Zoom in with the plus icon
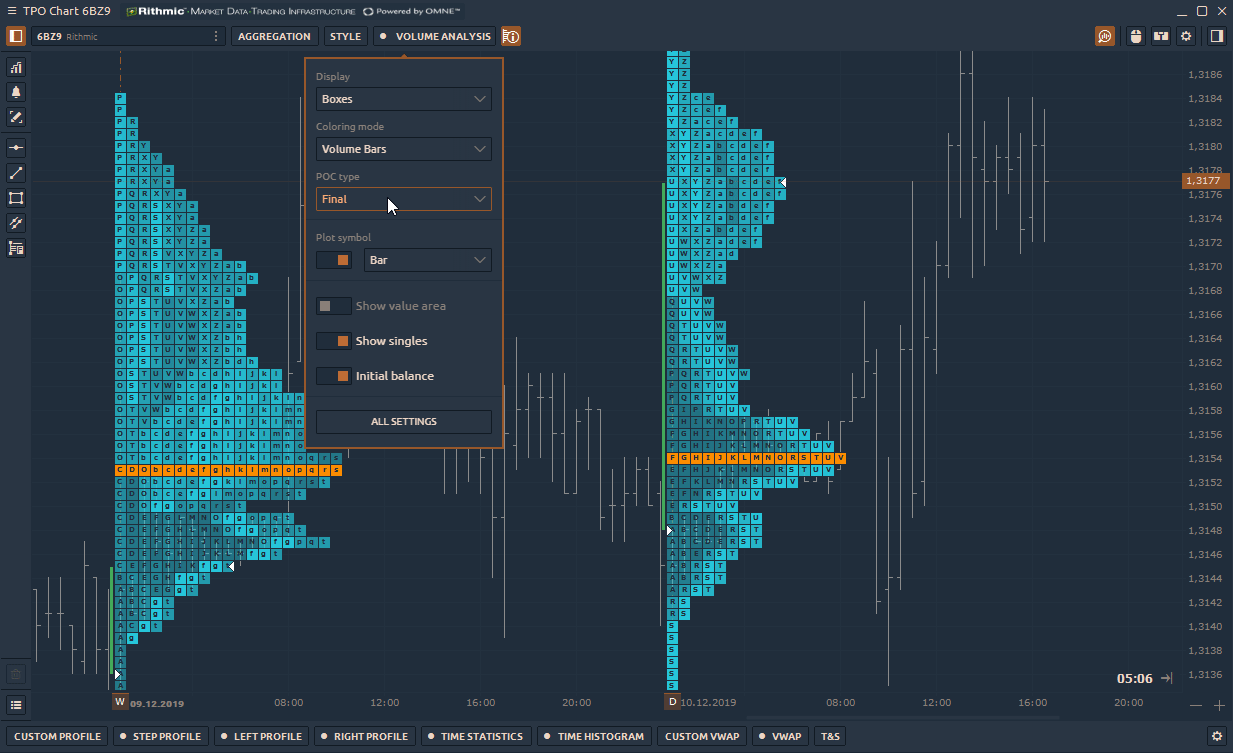The width and height of the screenshot is (1233, 753). pyautogui.click(x=1219, y=705)
